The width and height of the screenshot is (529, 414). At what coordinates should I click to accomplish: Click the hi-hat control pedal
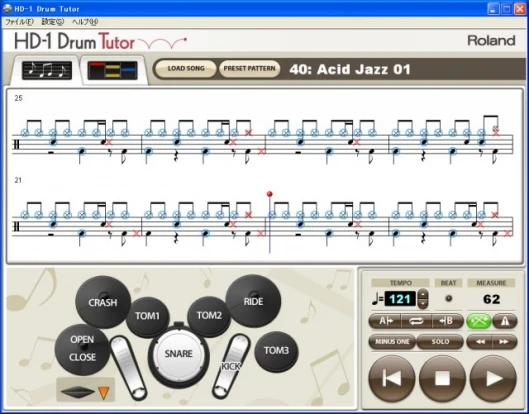click(128, 367)
